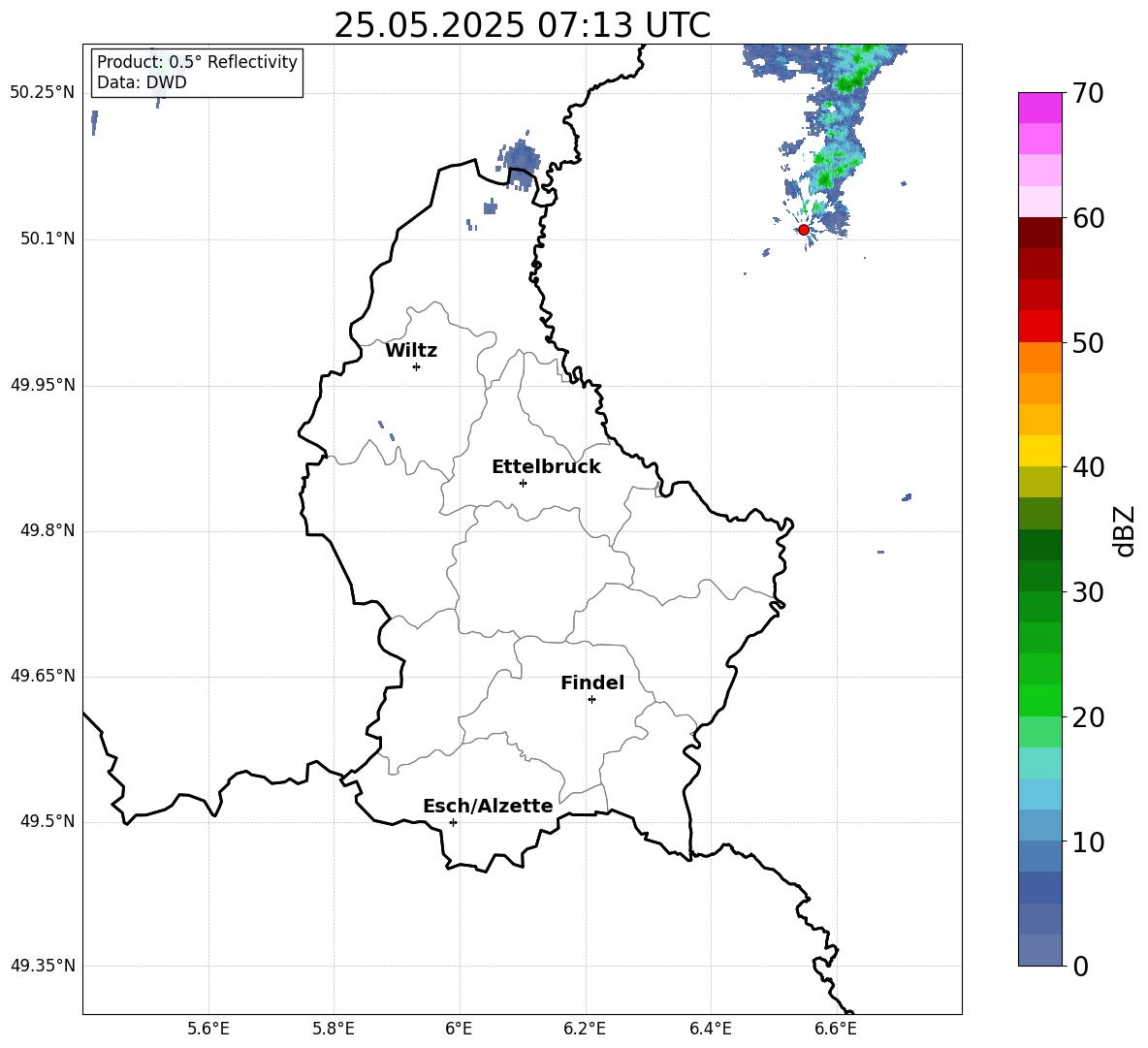Select the Wiltz city label
Viewport: 1148px width, 1048px height.
point(411,351)
